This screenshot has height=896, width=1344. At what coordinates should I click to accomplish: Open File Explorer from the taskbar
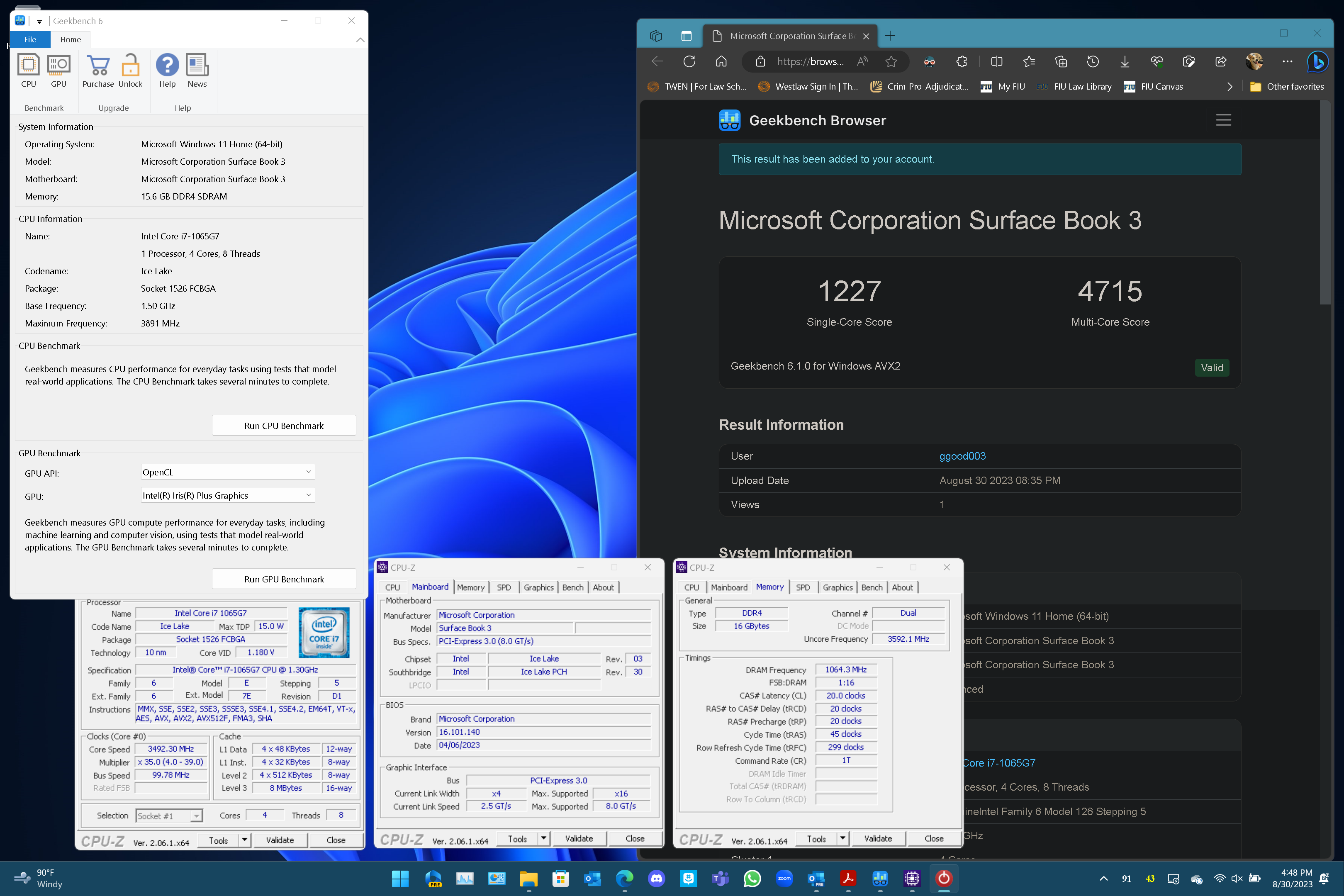click(528, 878)
